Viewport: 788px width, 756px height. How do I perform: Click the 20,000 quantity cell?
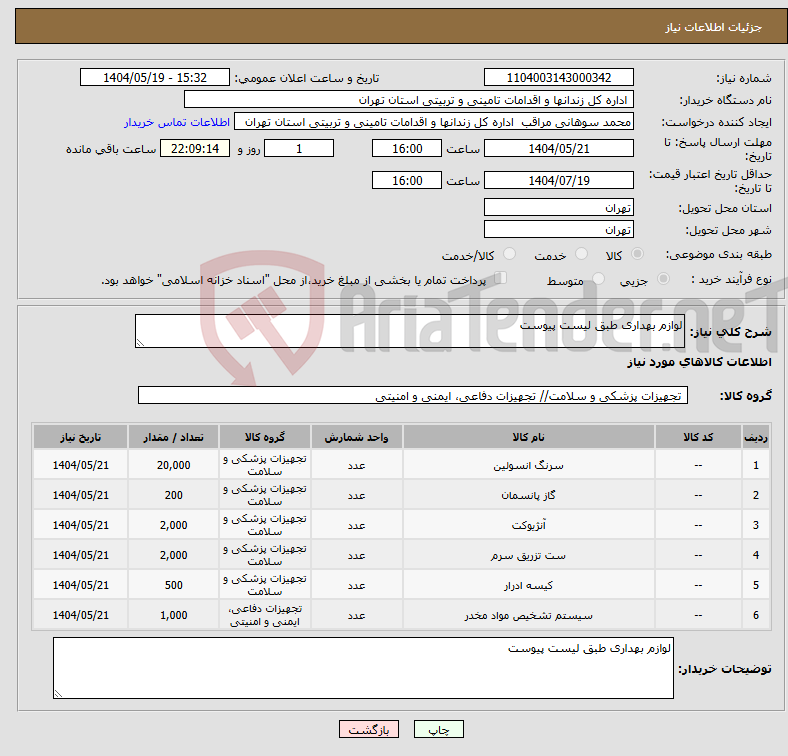click(173, 465)
